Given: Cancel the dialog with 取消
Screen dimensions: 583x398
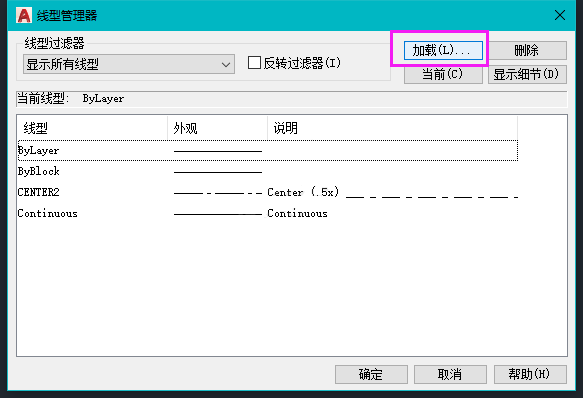Looking at the screenshot, I should [450, 374].
